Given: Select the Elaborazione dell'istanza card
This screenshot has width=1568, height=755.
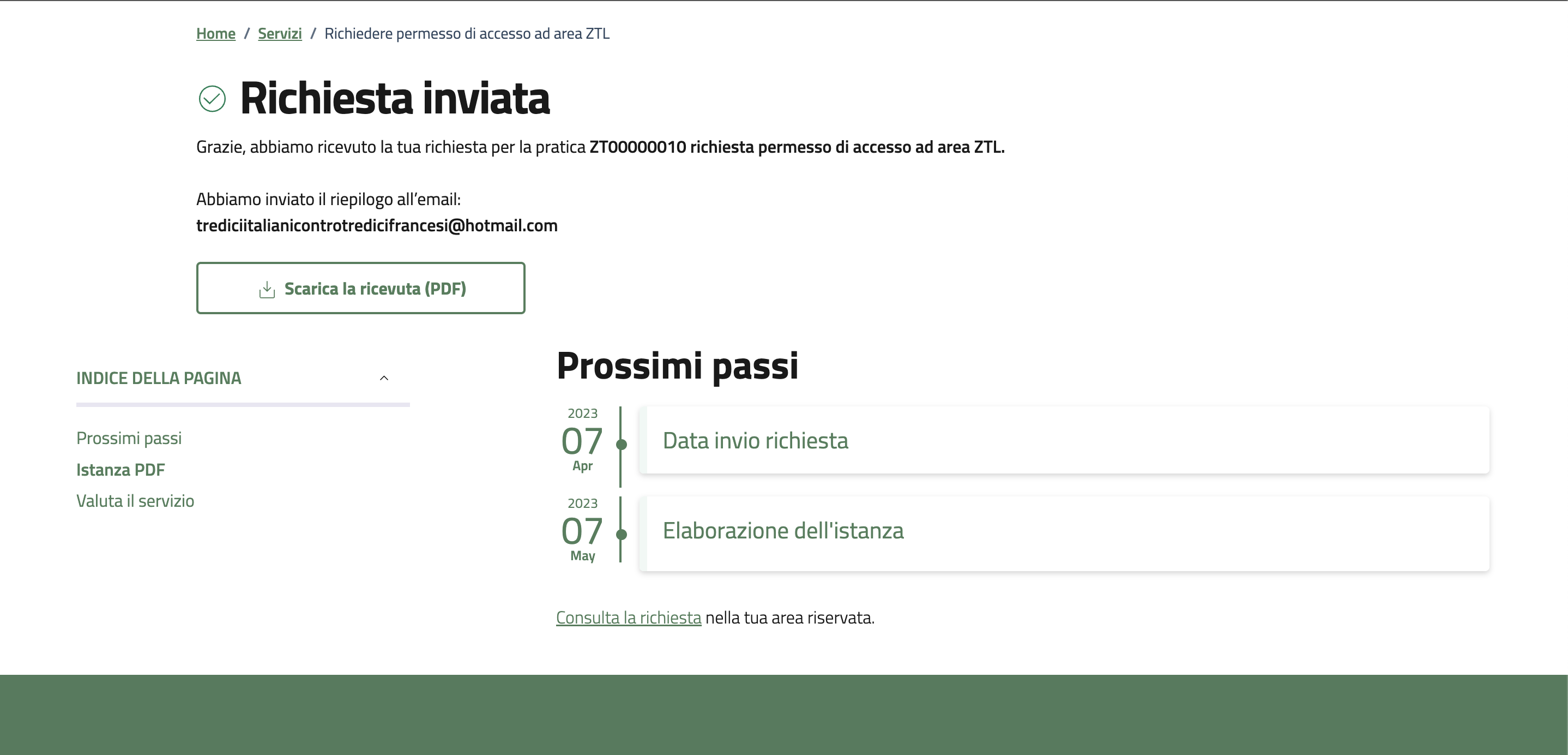Looking at the screenshot, I should coord(1064,531).
